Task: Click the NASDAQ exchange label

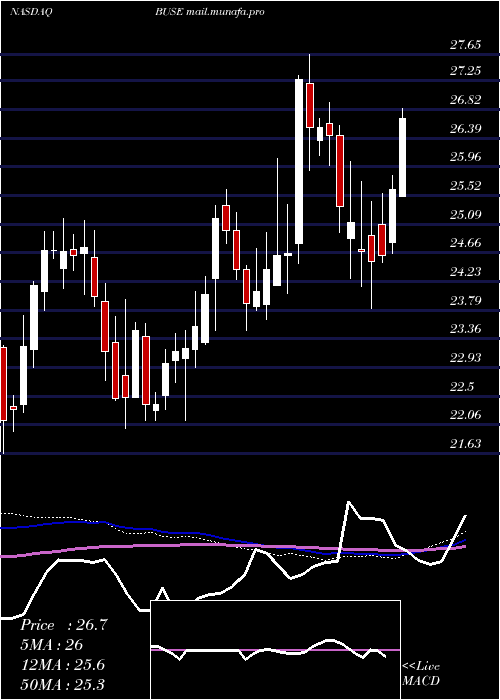Action: (30, 12)
